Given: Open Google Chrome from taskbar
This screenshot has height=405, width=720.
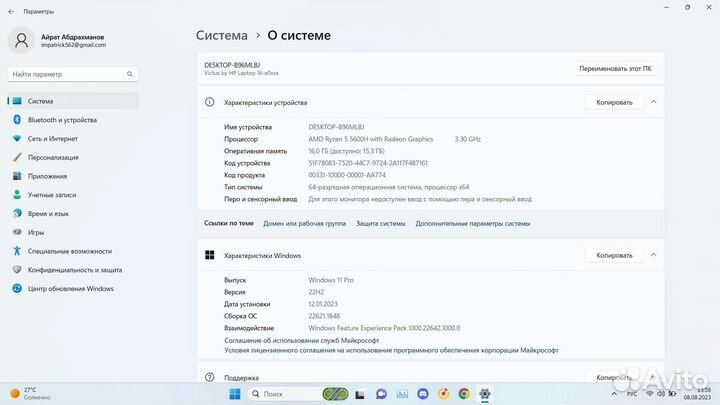Looking at the screenshot, I should 464,394.
